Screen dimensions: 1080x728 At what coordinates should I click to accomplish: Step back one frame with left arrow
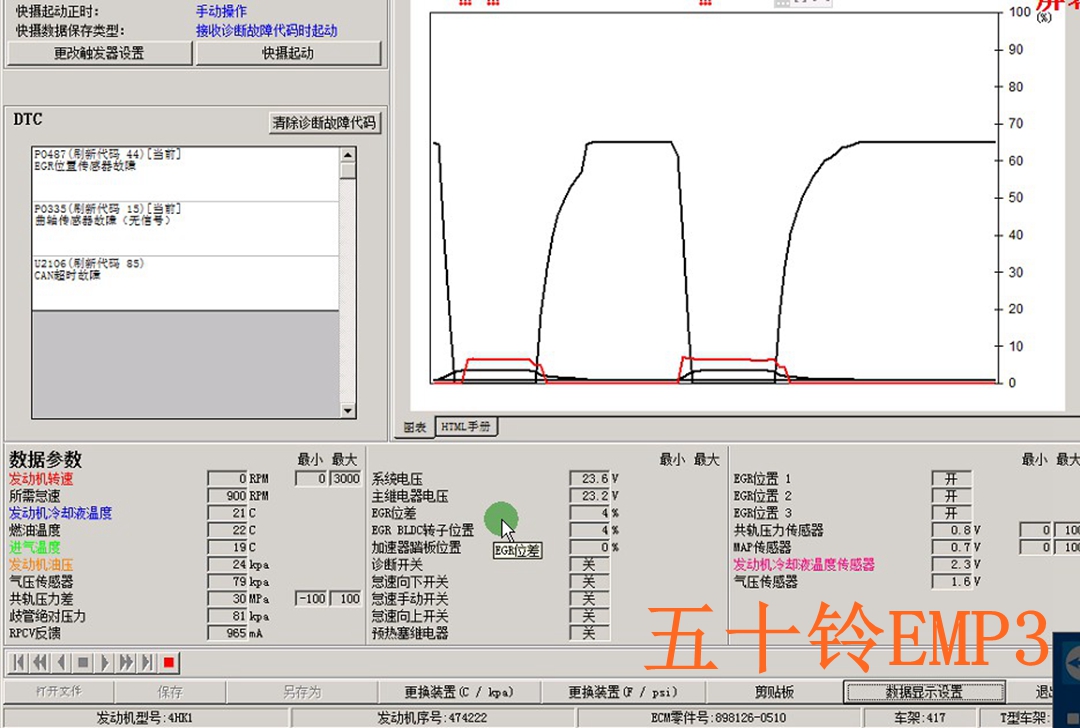coord(61,663)
